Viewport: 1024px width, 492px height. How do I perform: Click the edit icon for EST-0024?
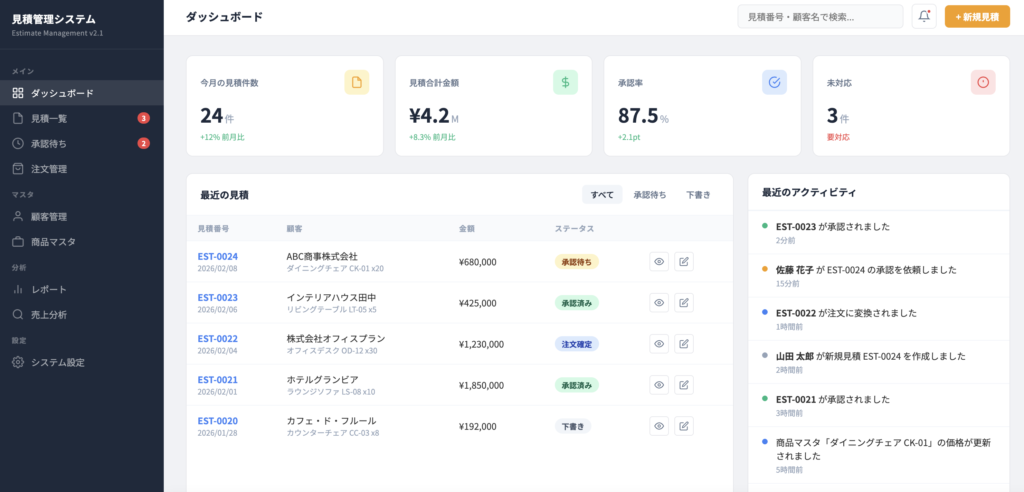tap(684, 262)
